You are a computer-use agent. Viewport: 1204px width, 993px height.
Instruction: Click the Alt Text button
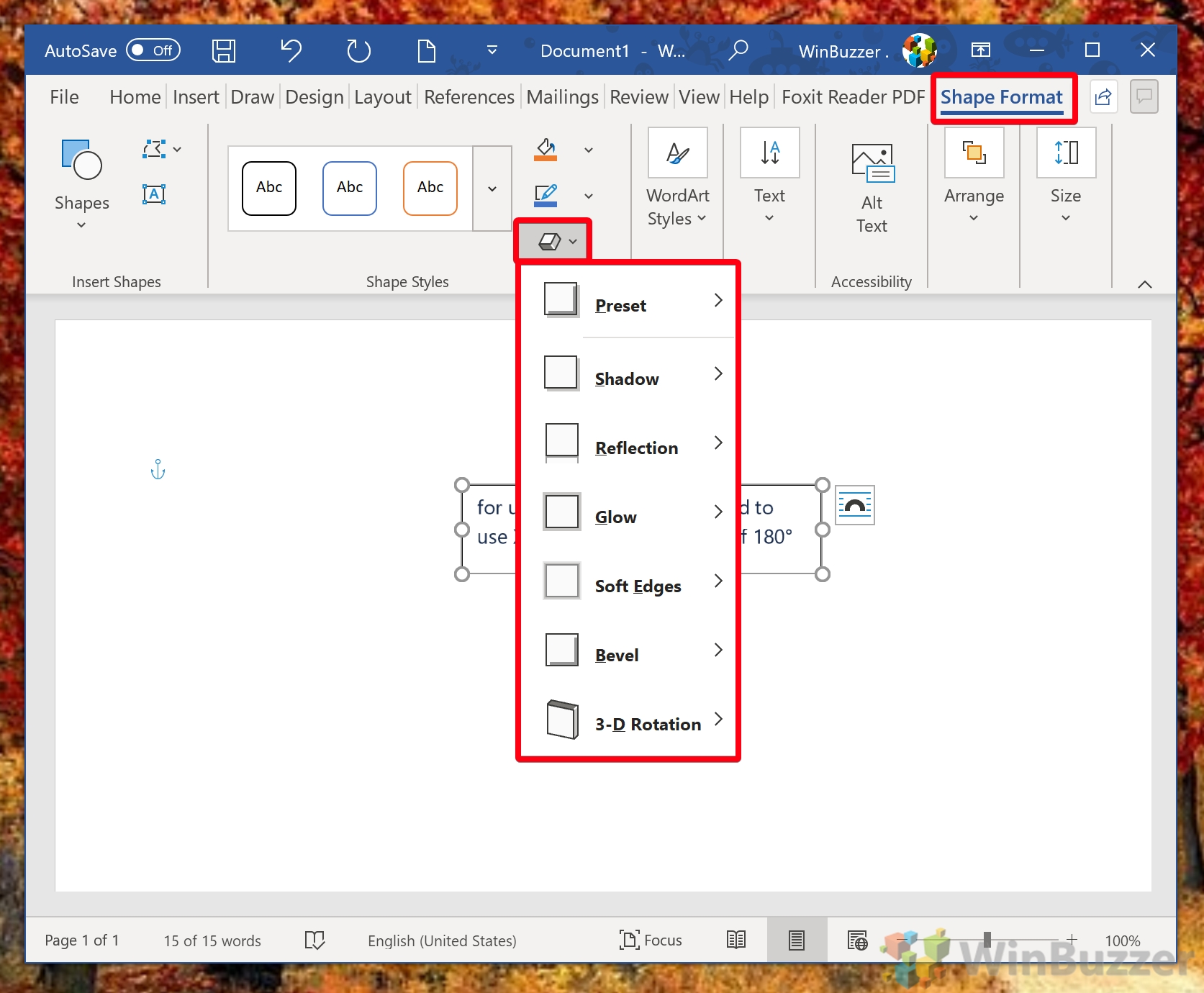[x=872, y=187]
